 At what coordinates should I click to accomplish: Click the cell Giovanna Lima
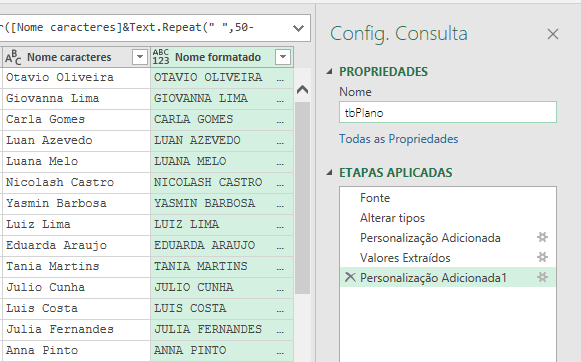pos(76,99)
